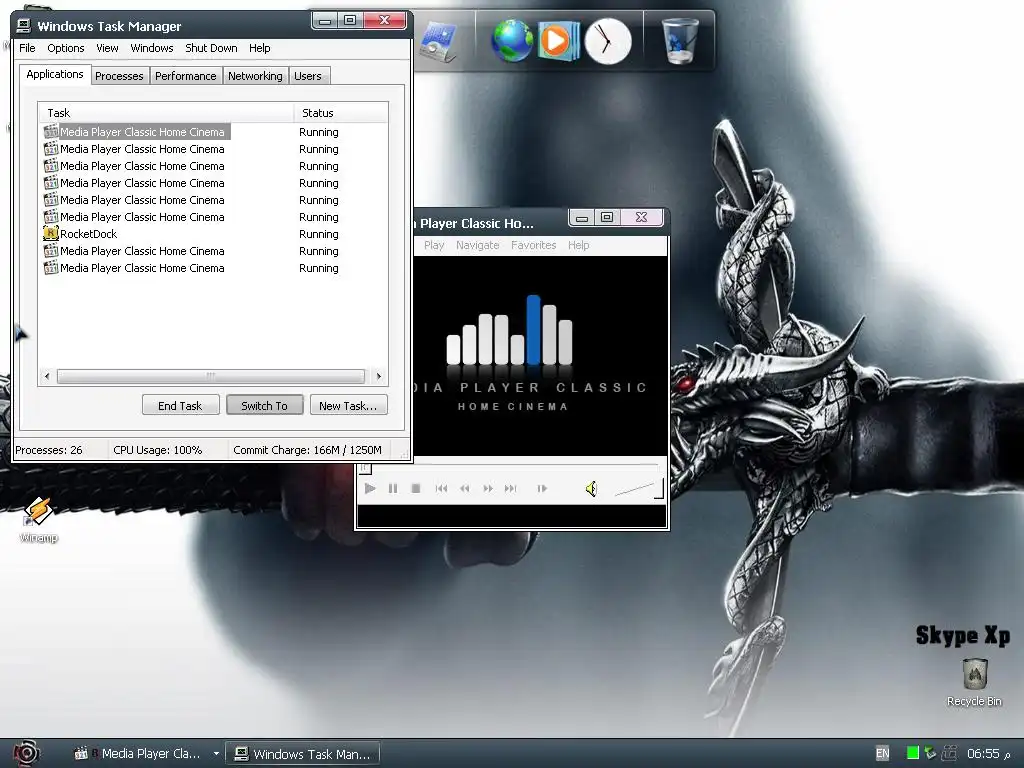Click the grey tray icon beside the clock
Image resolution: width=1024 pixels, height=768 pixels.
(950, 753)
